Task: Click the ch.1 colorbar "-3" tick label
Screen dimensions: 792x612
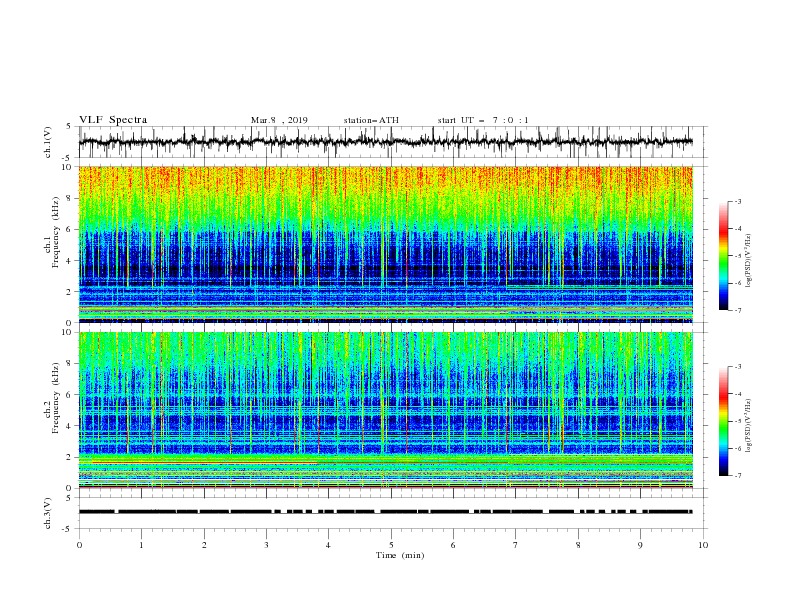Action: point(737,201)
